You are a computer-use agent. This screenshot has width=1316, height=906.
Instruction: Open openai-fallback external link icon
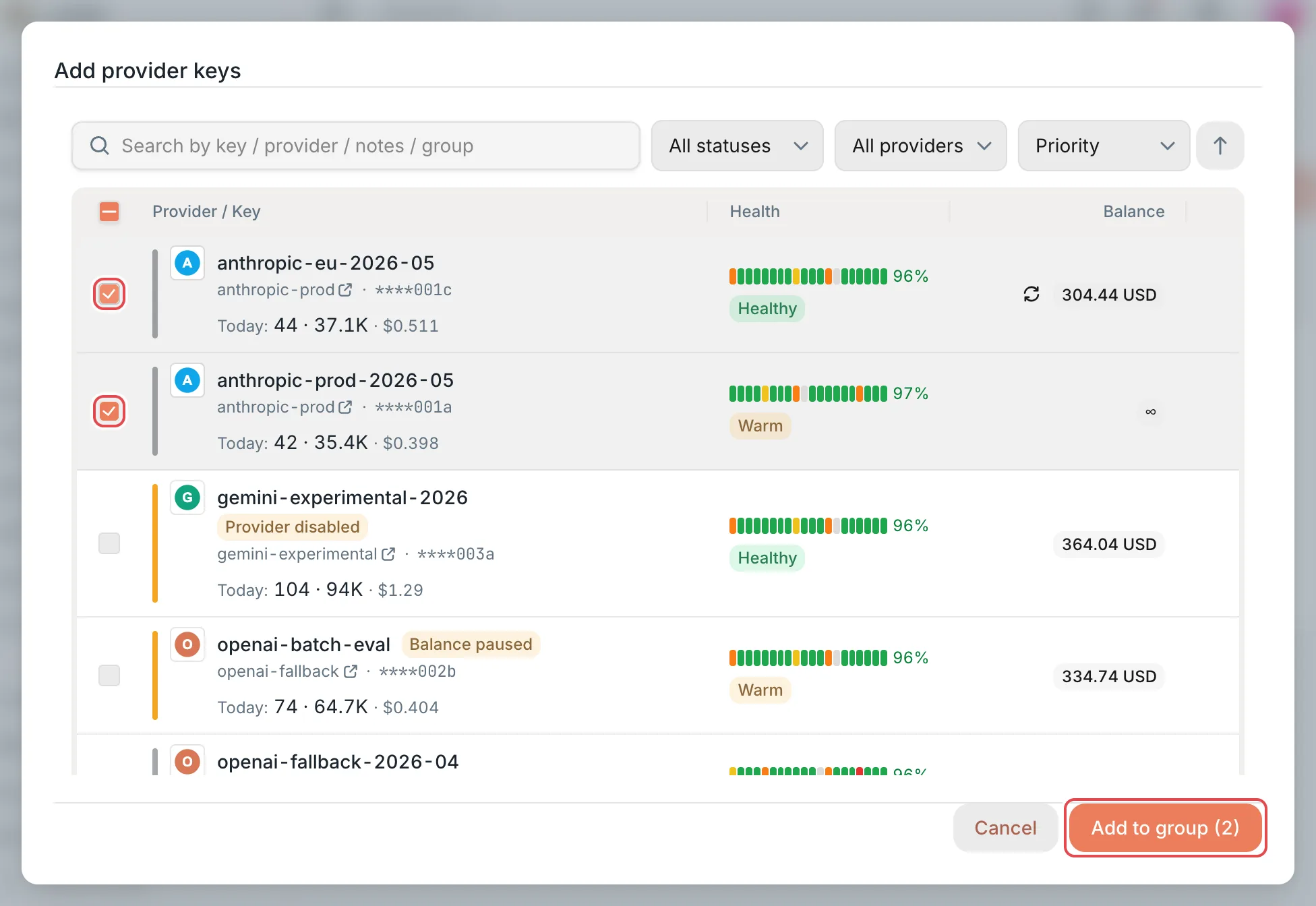pos(351,671)
